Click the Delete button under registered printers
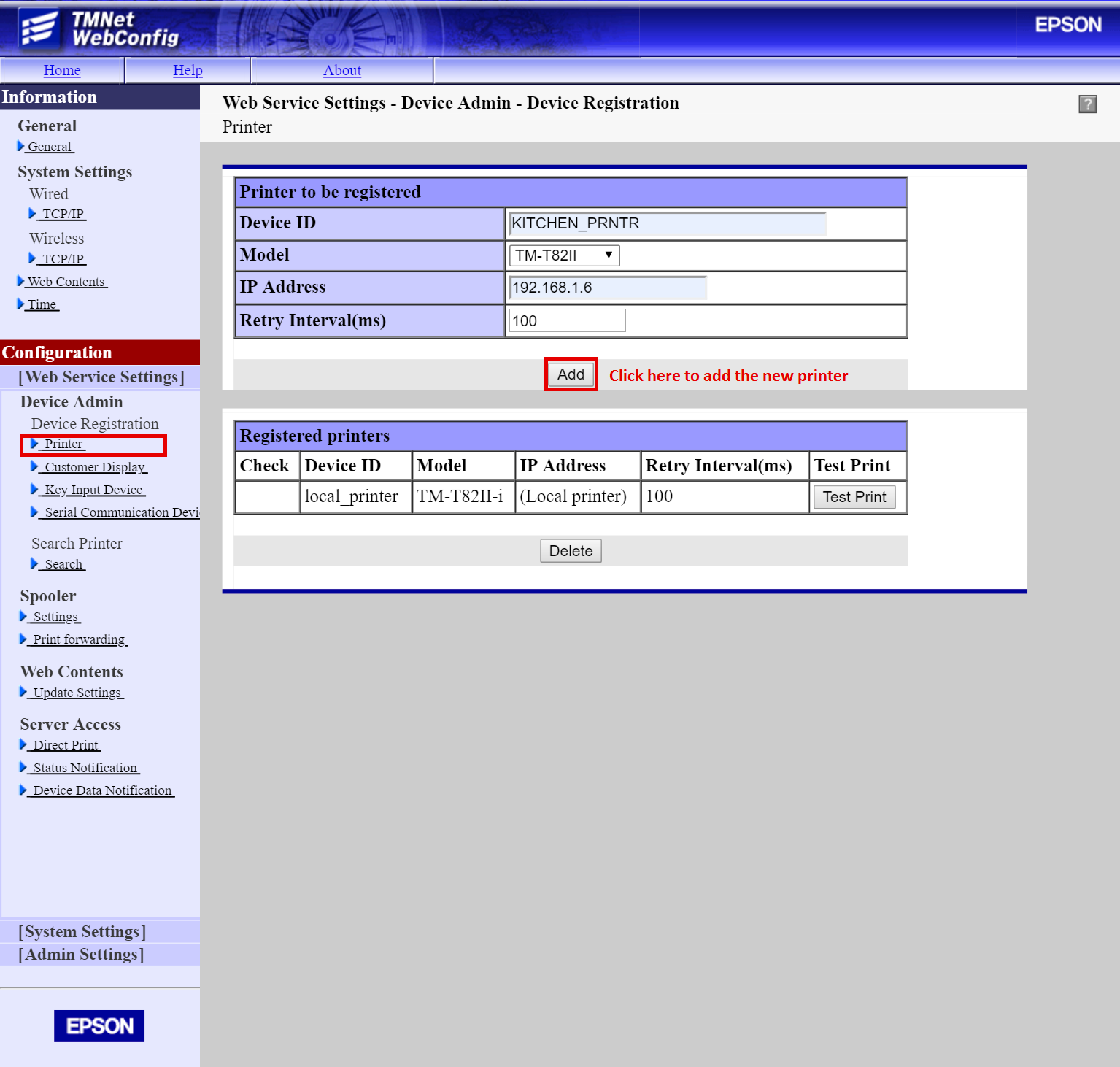Screen dimensions: 1120x1067 point(571,551)
